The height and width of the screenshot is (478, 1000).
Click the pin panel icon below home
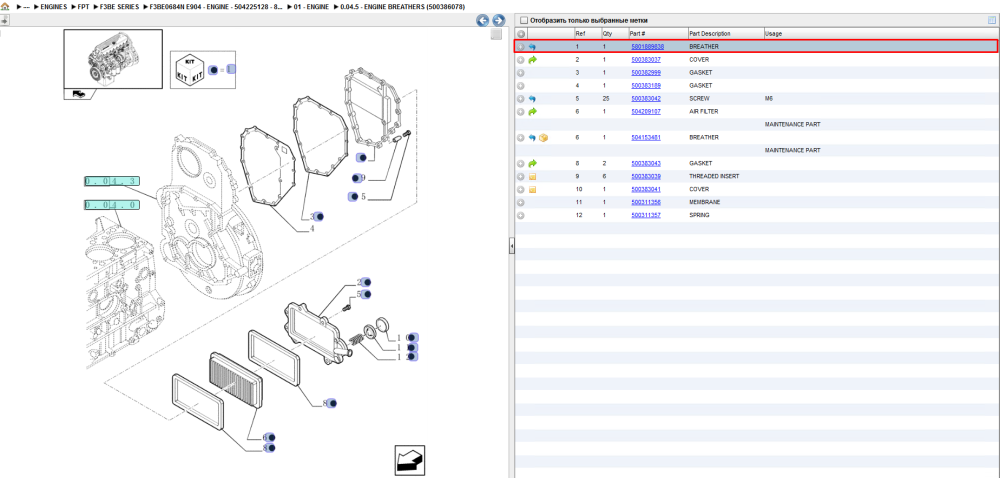(4, 20)
